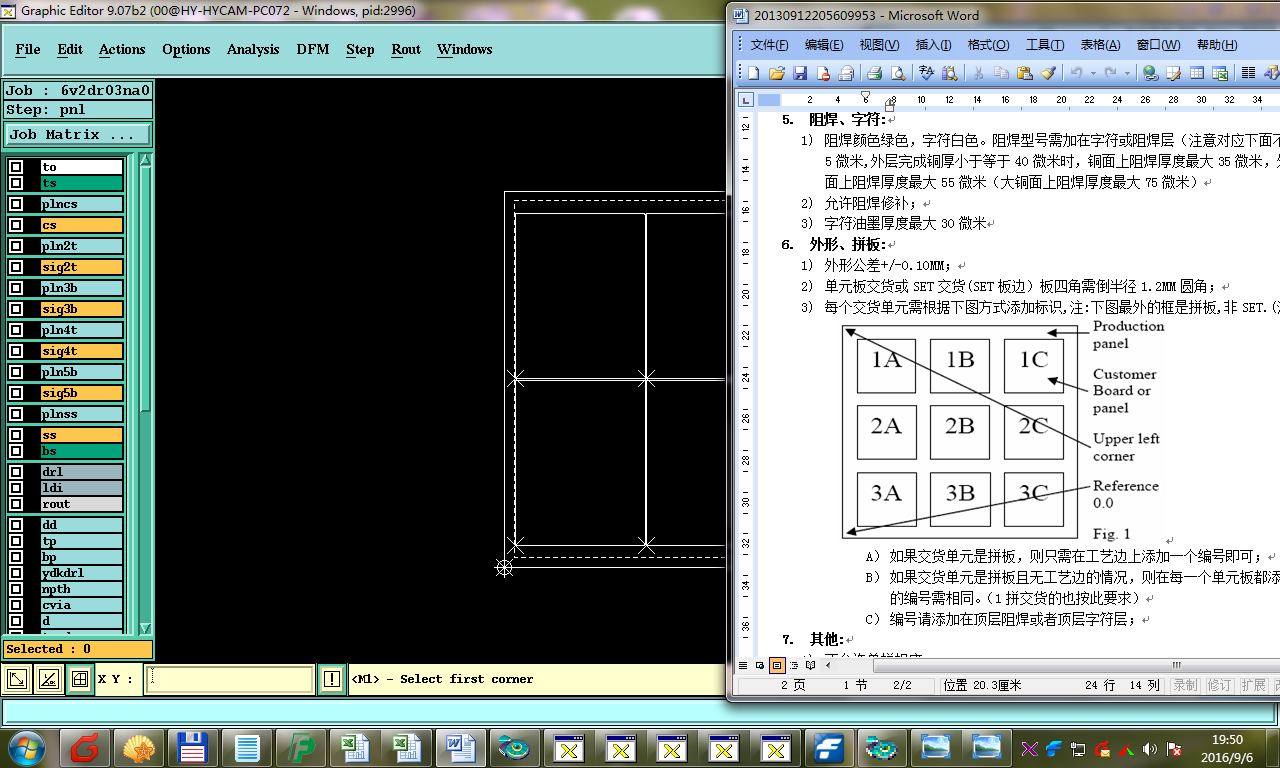Create a new Word document
Viewport: 1280px width, 768px height.
tap(752, 73)
